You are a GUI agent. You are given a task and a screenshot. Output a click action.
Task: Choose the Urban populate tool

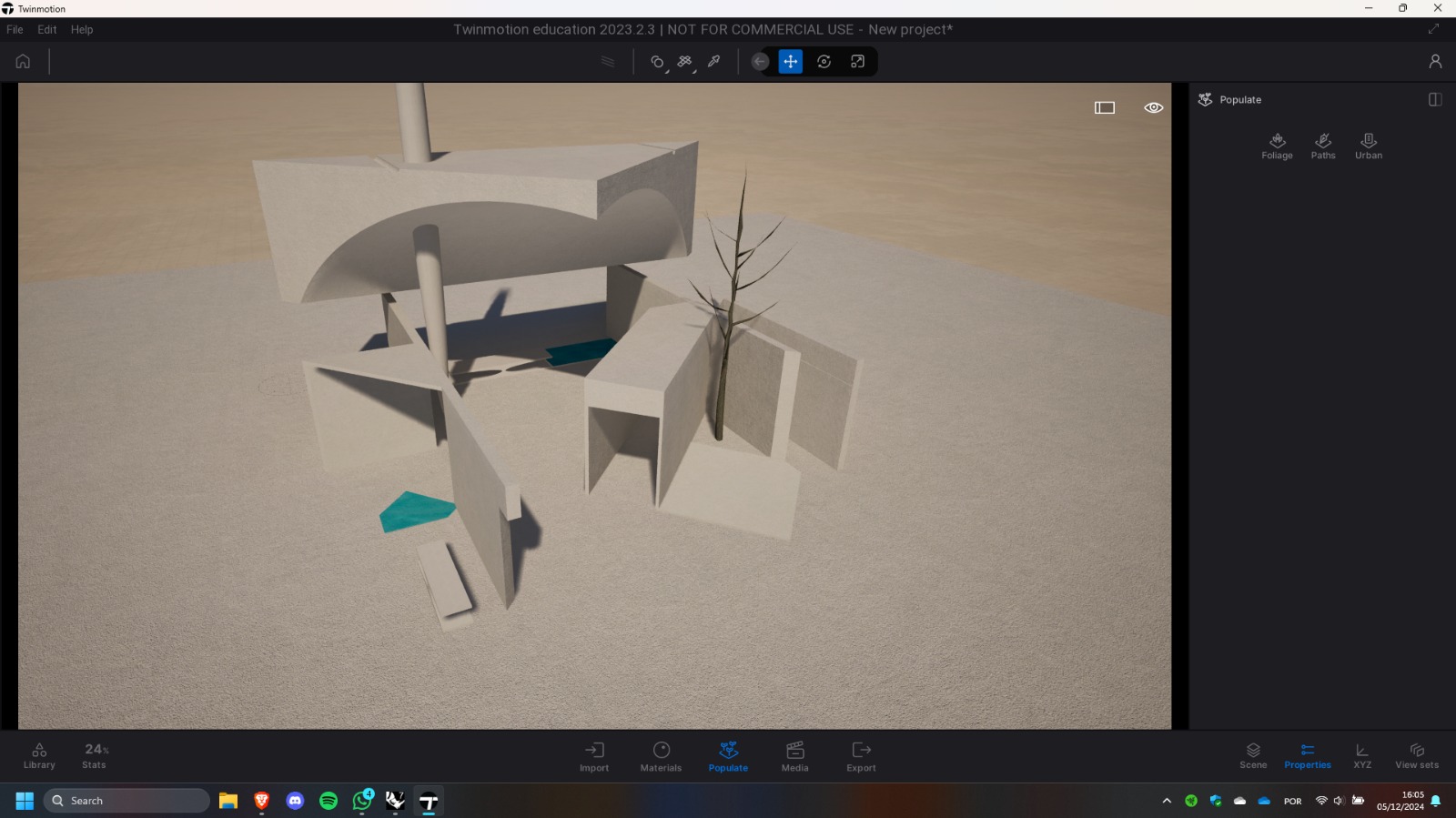click(1369, 146)
